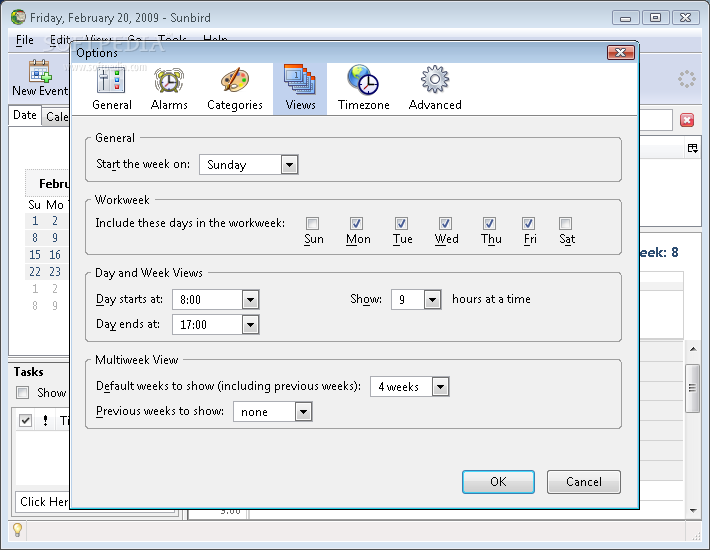Open the Start the week on dropdown
Viewport: 710px width, 550px height.
[249, 164]
